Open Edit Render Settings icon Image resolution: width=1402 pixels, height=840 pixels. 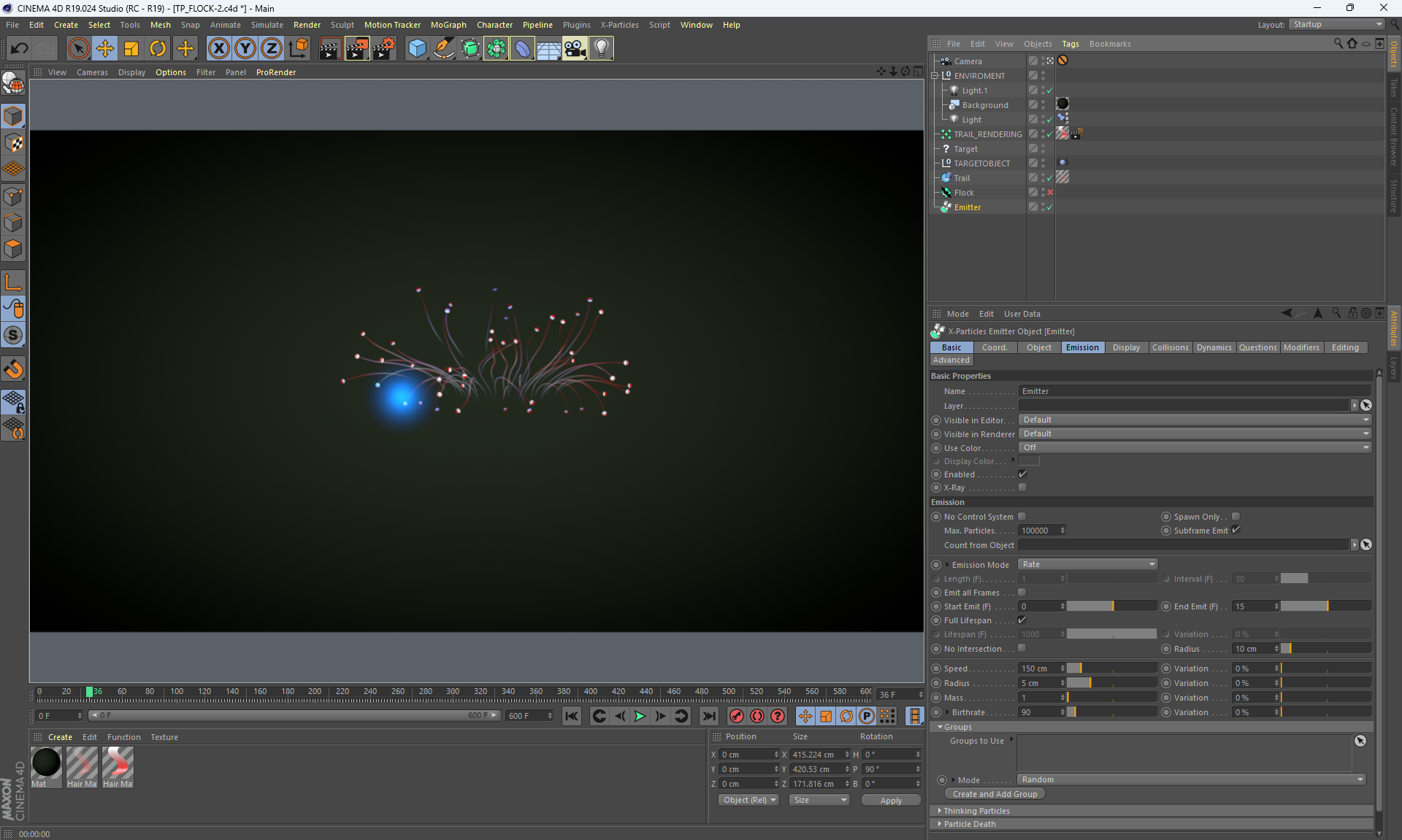(383, 49)
